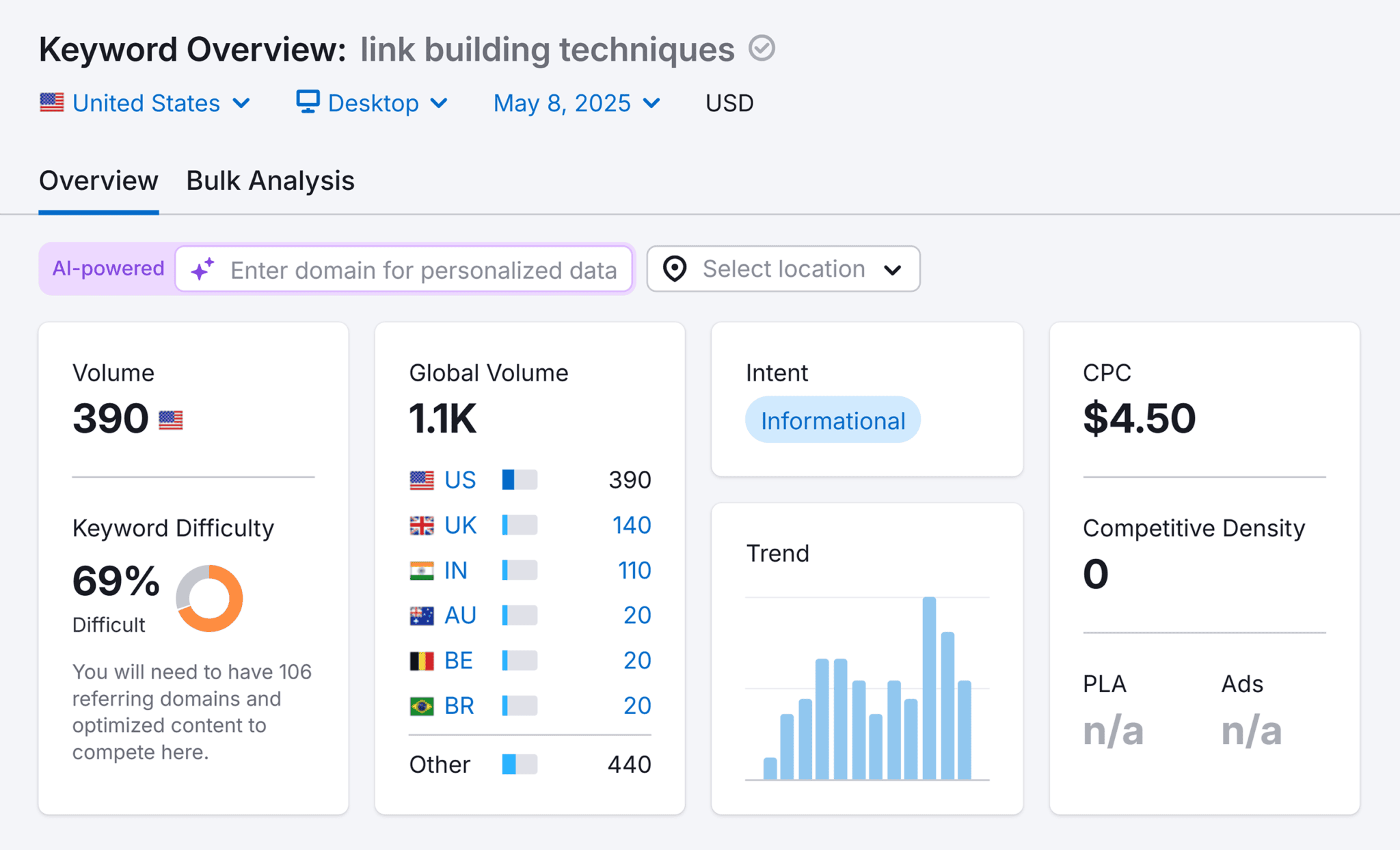This screenshot has height=850, width=1400.
Task: Click the location pin icon in Select location
Action: tap(675, 269)
